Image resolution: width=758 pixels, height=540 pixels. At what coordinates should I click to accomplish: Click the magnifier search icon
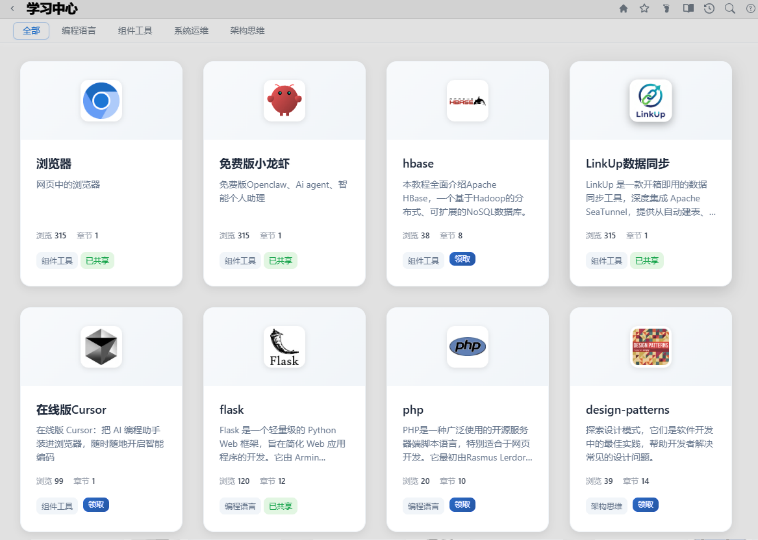click(730, 8)
